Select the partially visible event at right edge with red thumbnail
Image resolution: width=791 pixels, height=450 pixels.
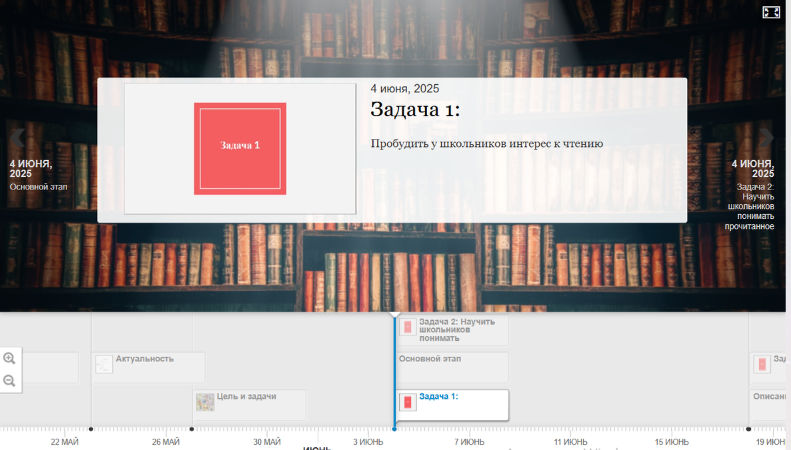(x=768, y=367)
